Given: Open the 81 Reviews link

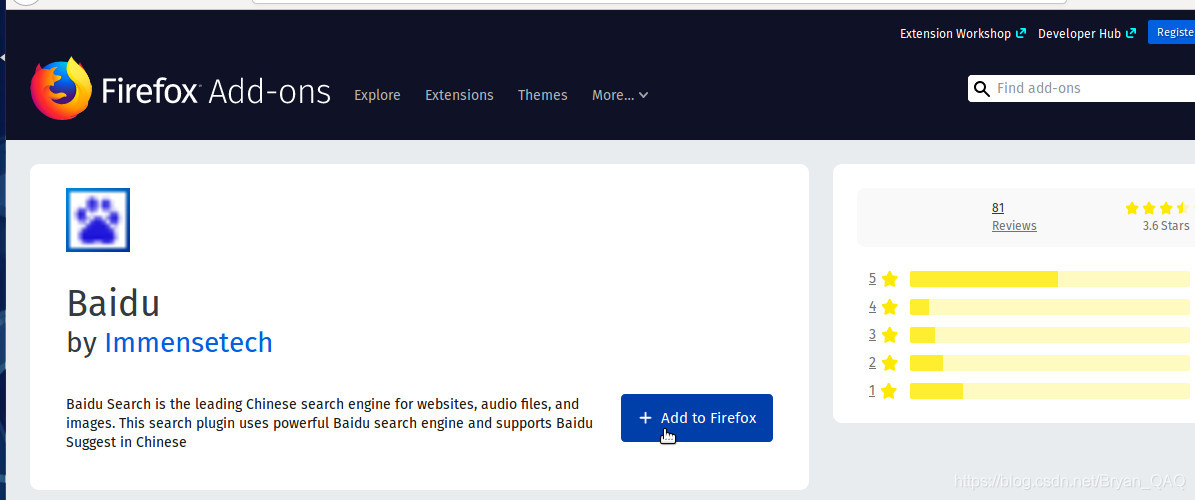Looking at the screenshot, I should 1014,216.
